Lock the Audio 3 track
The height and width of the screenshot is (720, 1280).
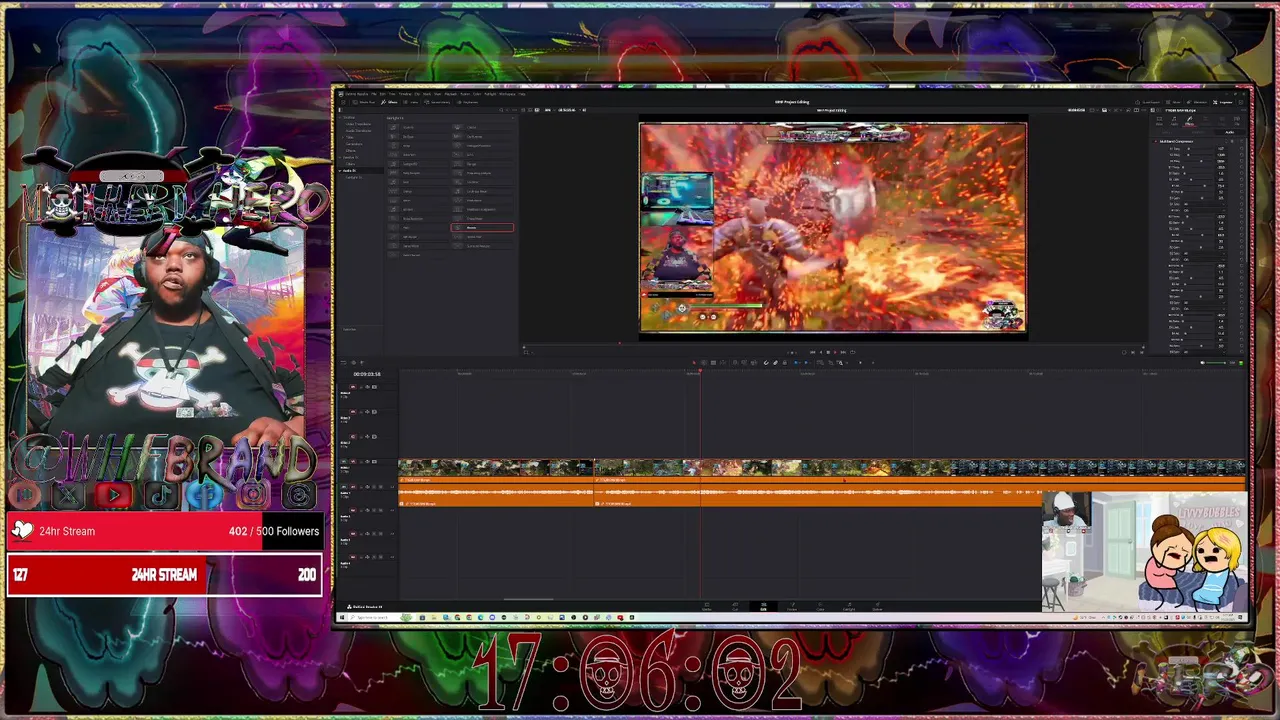(x=361, y=533)
